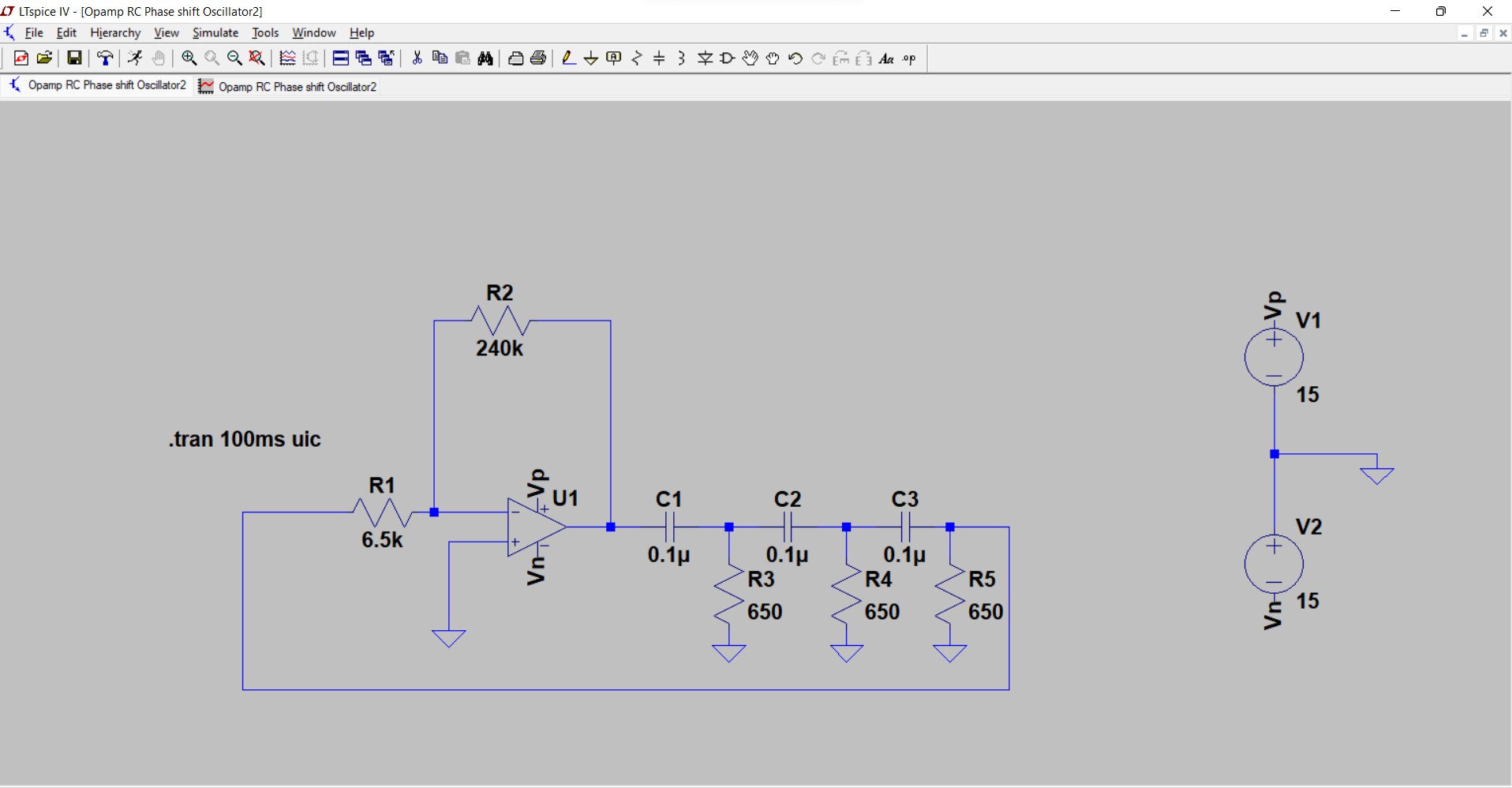The width and height of the screenshot is (1512, 788).
Task: Open the Hierarchy menu
Action: (x=115, y=32)
